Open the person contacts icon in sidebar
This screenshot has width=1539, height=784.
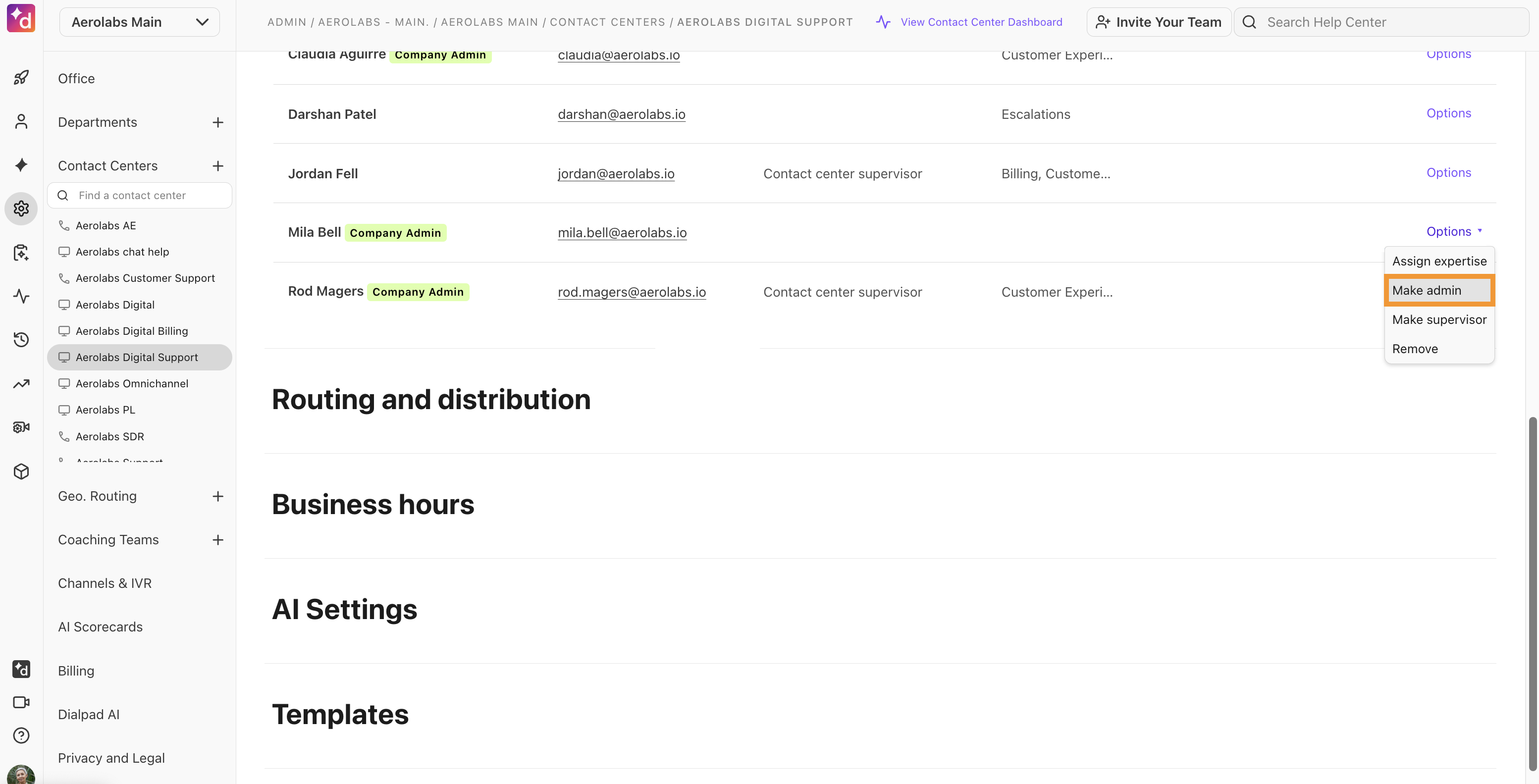(21, 121)
